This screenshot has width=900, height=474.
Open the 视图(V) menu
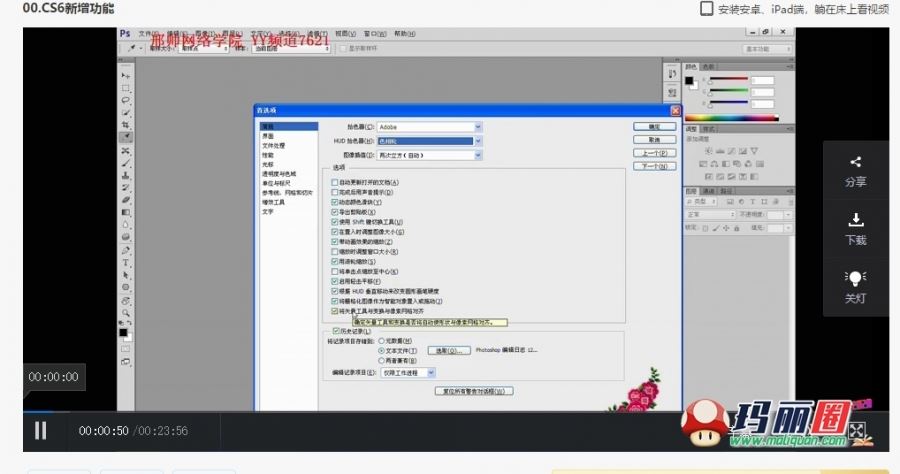(x=346, y=34)
